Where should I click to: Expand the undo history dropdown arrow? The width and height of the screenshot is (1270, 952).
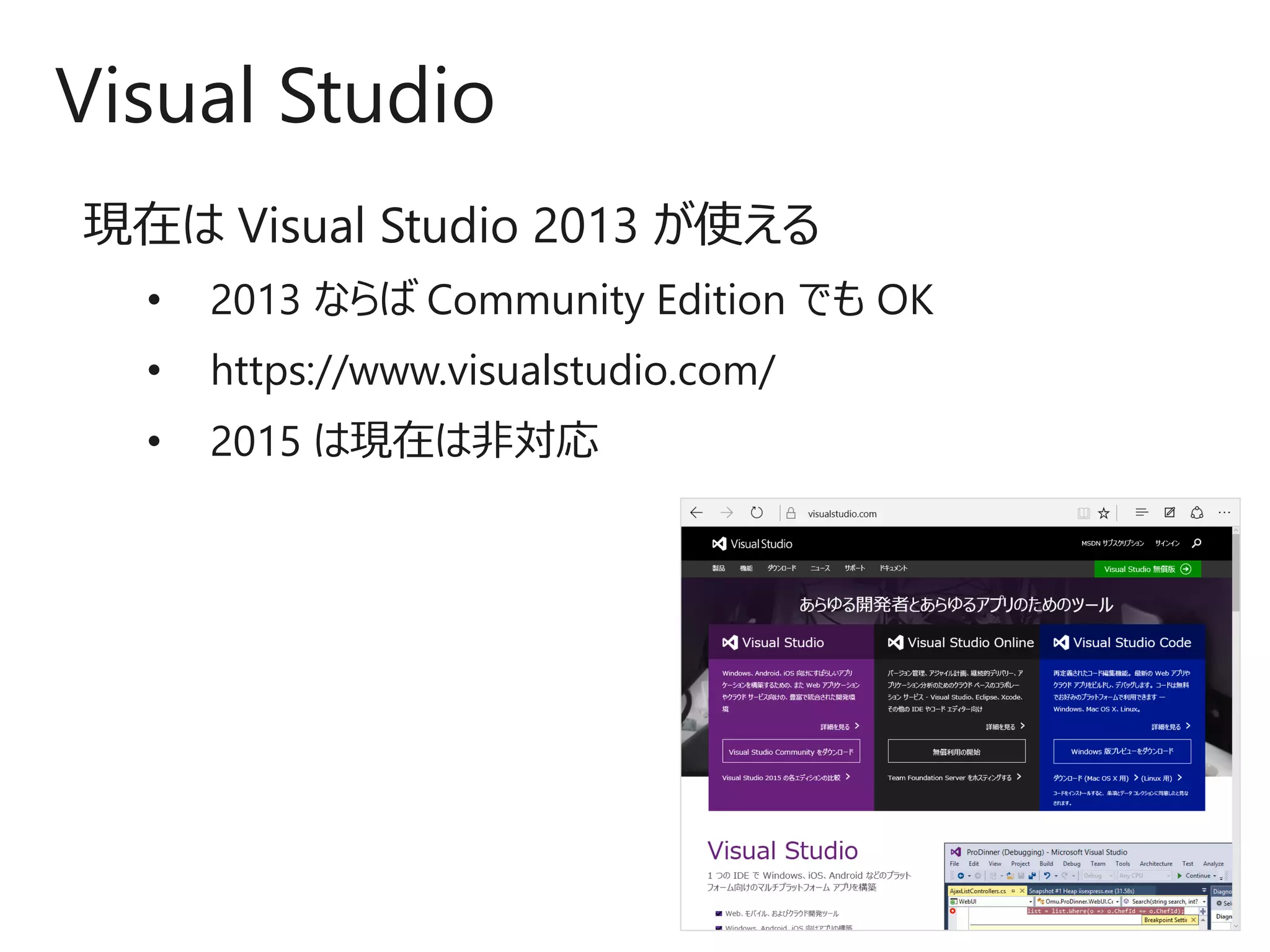pyautogui.click(x=1055, y=876)
